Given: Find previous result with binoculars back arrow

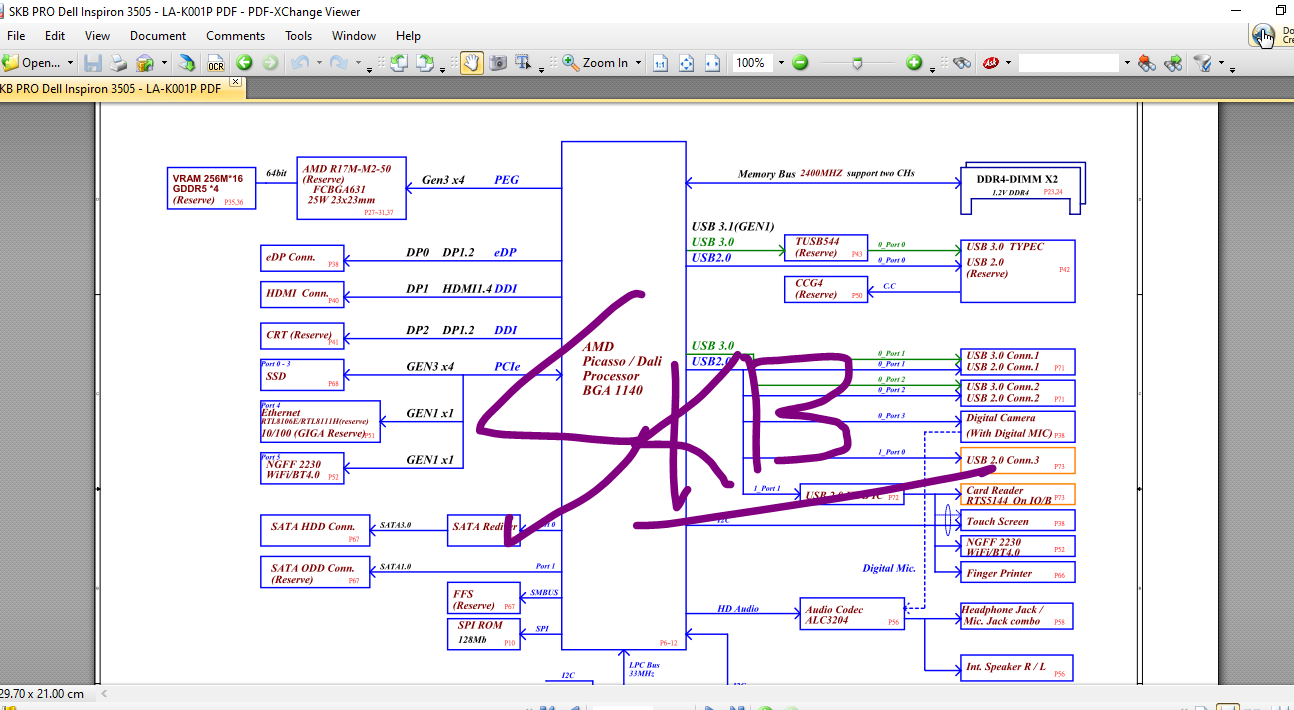Looking at the screenshot, I should click(1146, 63).
